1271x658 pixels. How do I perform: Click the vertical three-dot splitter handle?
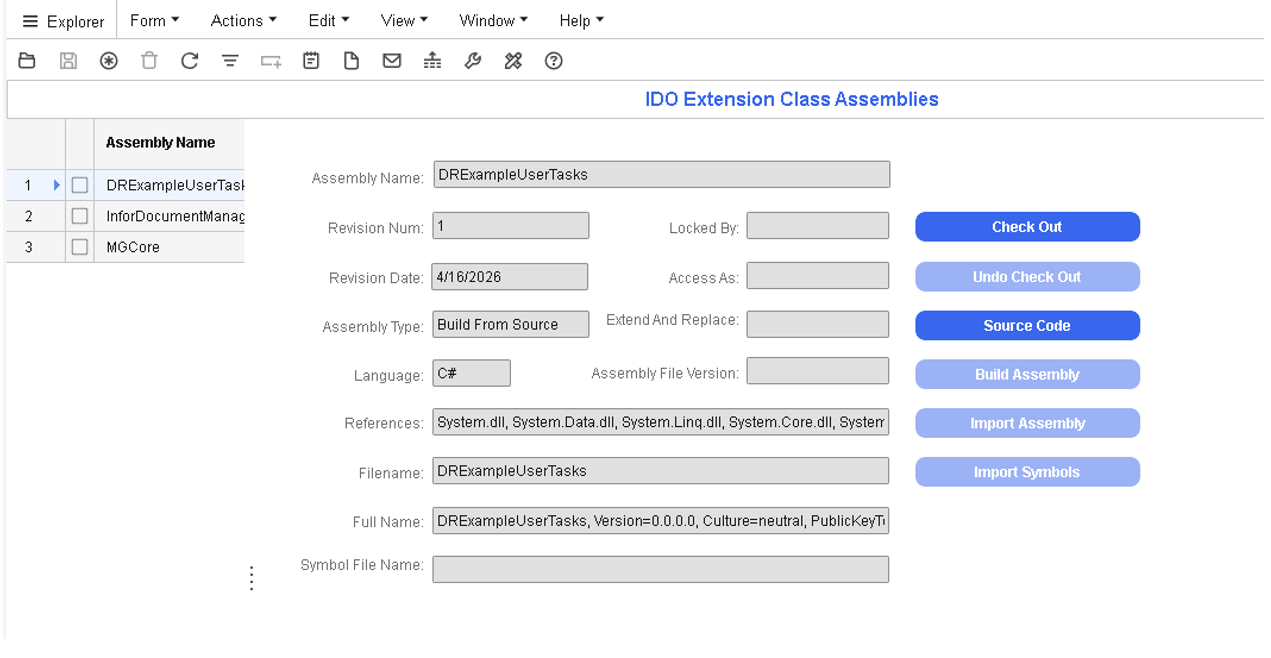(x=251, y=578)
